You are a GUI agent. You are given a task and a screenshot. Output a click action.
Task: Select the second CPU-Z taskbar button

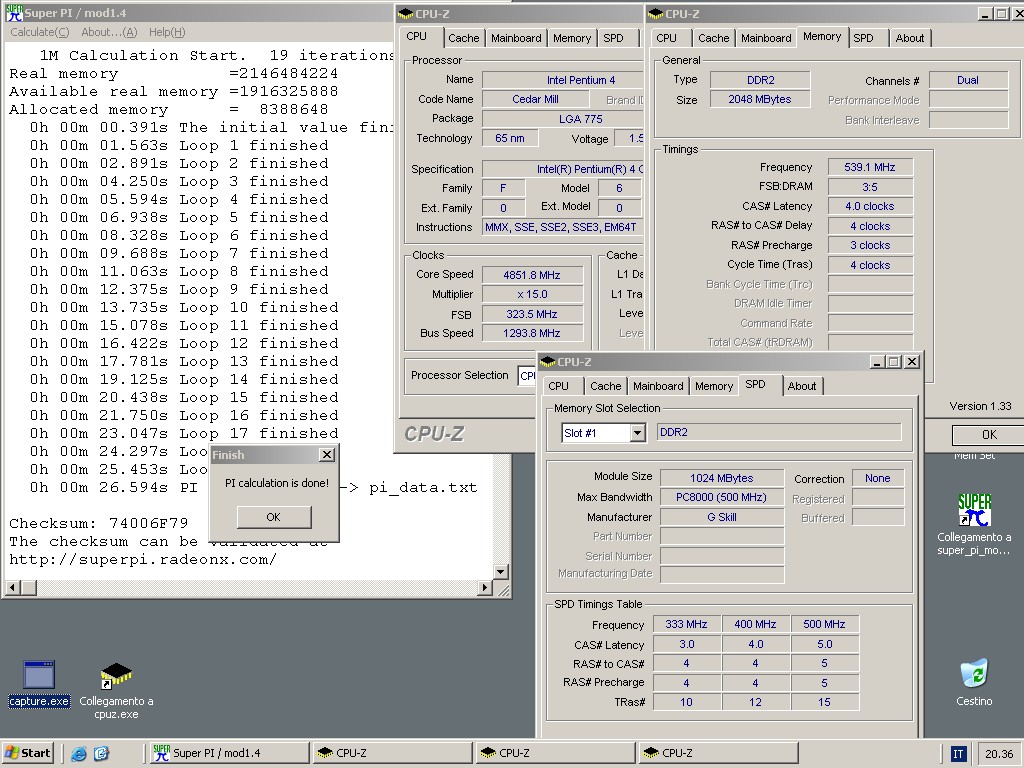[x=554, y=753]
